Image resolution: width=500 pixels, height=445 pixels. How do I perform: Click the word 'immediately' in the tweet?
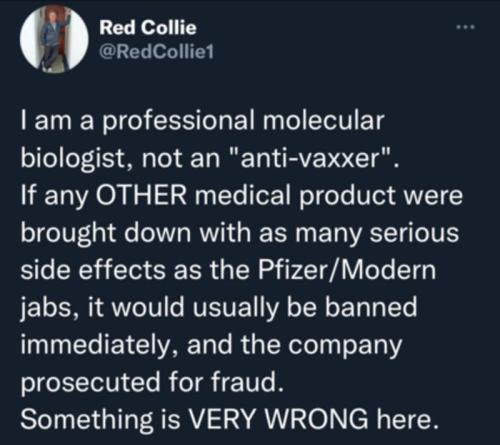94,344
